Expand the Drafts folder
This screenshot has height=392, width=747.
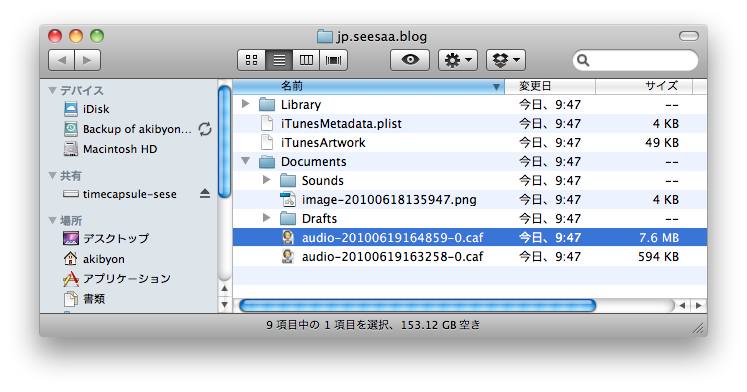point(266,218)
